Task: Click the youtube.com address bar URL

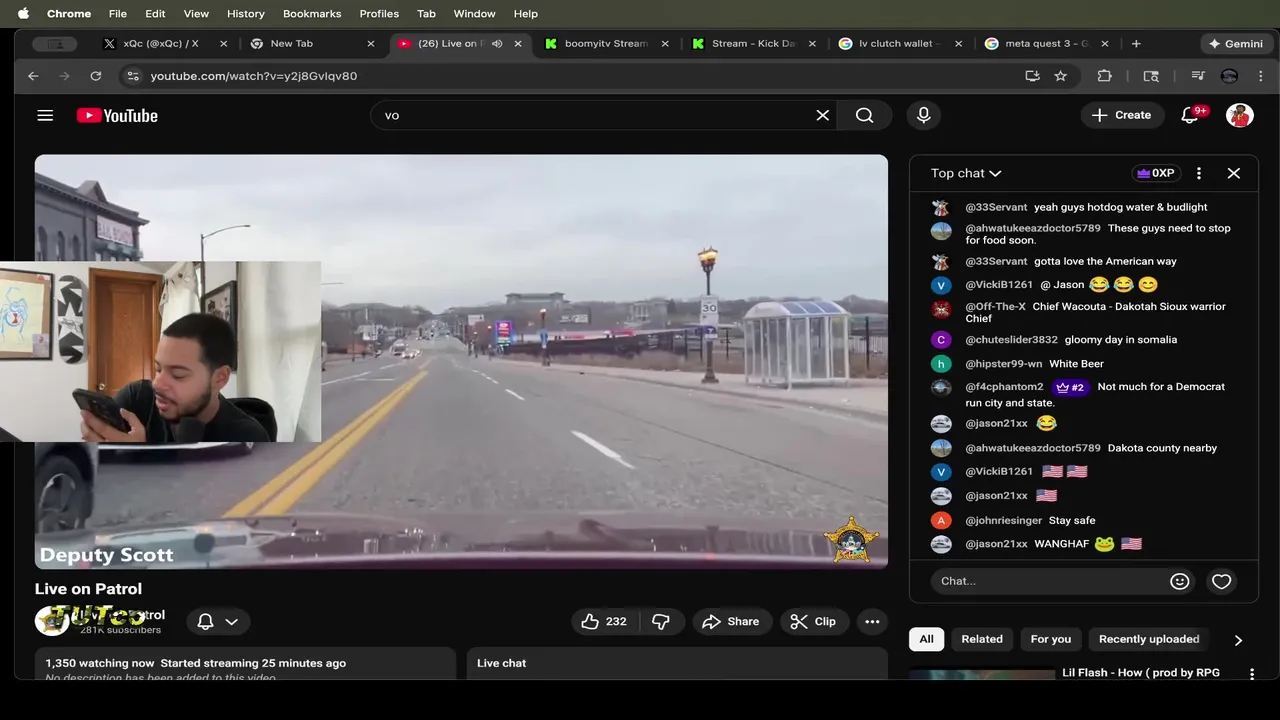Action: coord(254,76)
